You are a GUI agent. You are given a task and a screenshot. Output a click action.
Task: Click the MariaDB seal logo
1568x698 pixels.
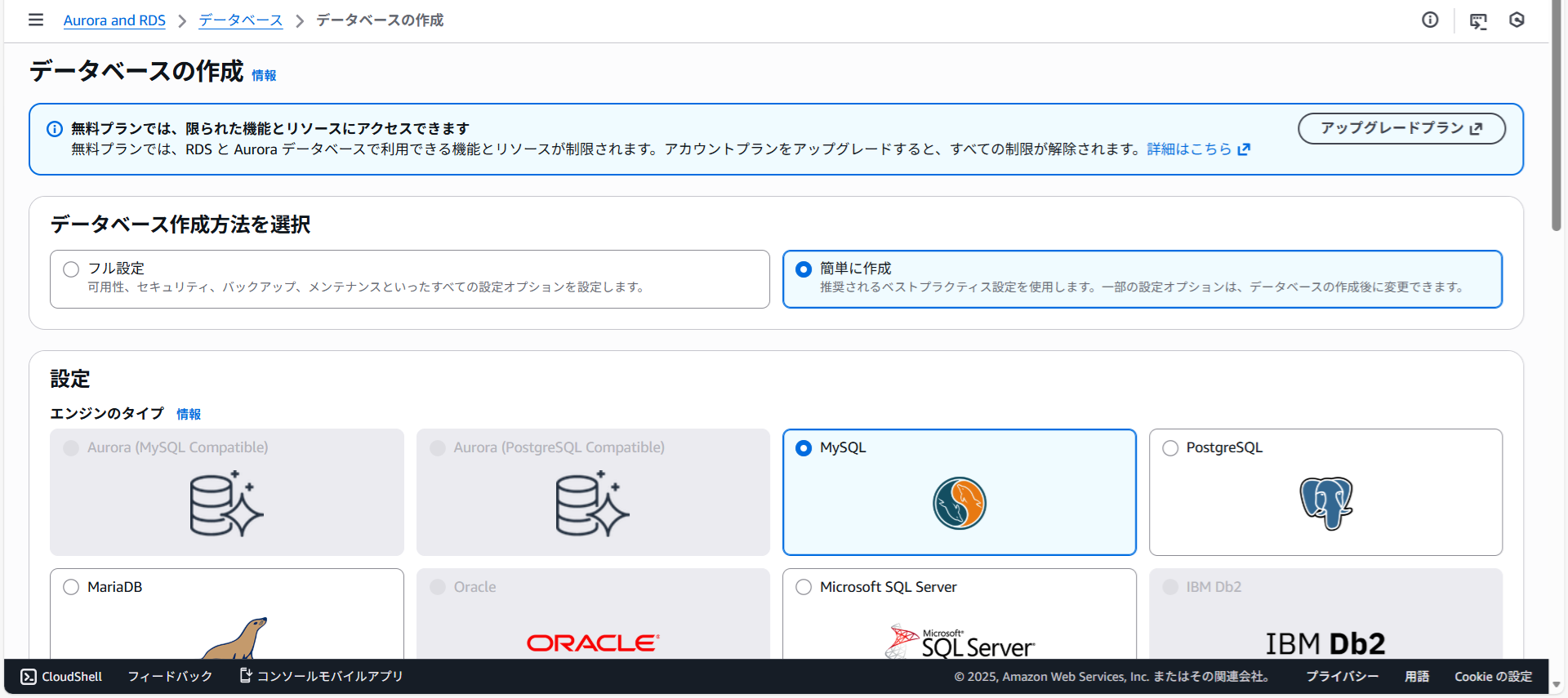tap(235, 638)
